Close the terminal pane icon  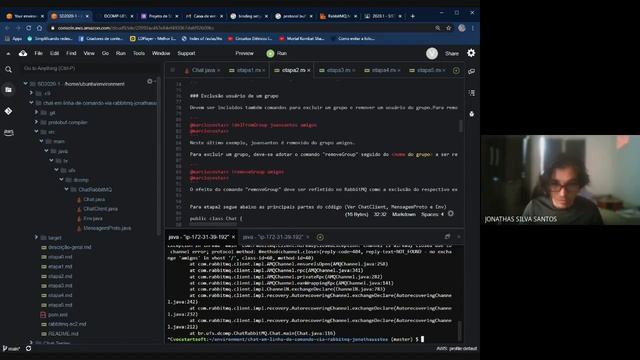pos(458,236)
